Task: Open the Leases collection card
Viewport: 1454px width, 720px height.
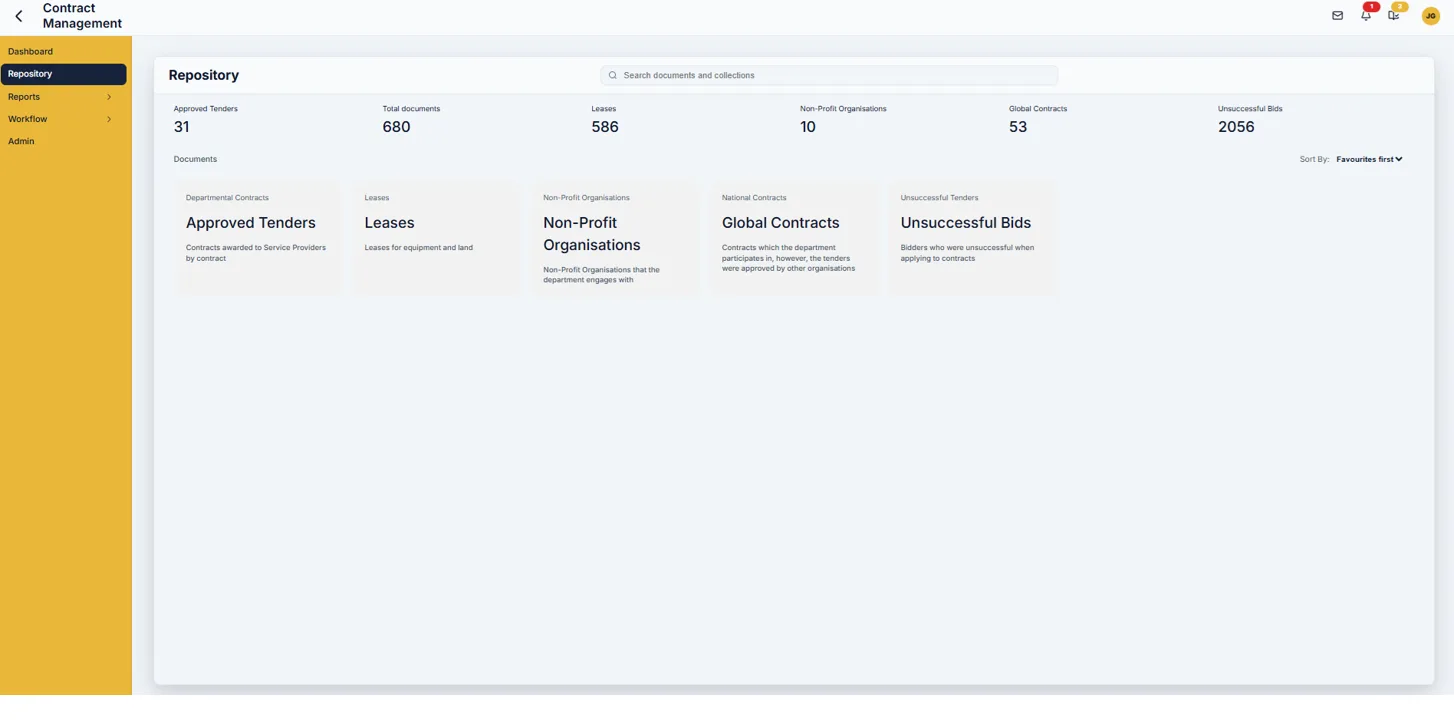Action: pos(437,238)
